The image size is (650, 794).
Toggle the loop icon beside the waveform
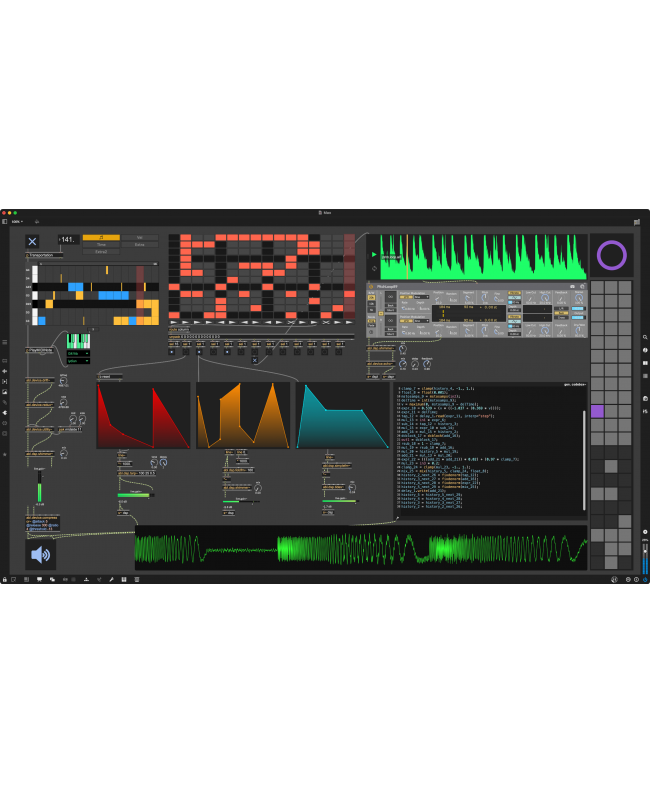(374, 269)
